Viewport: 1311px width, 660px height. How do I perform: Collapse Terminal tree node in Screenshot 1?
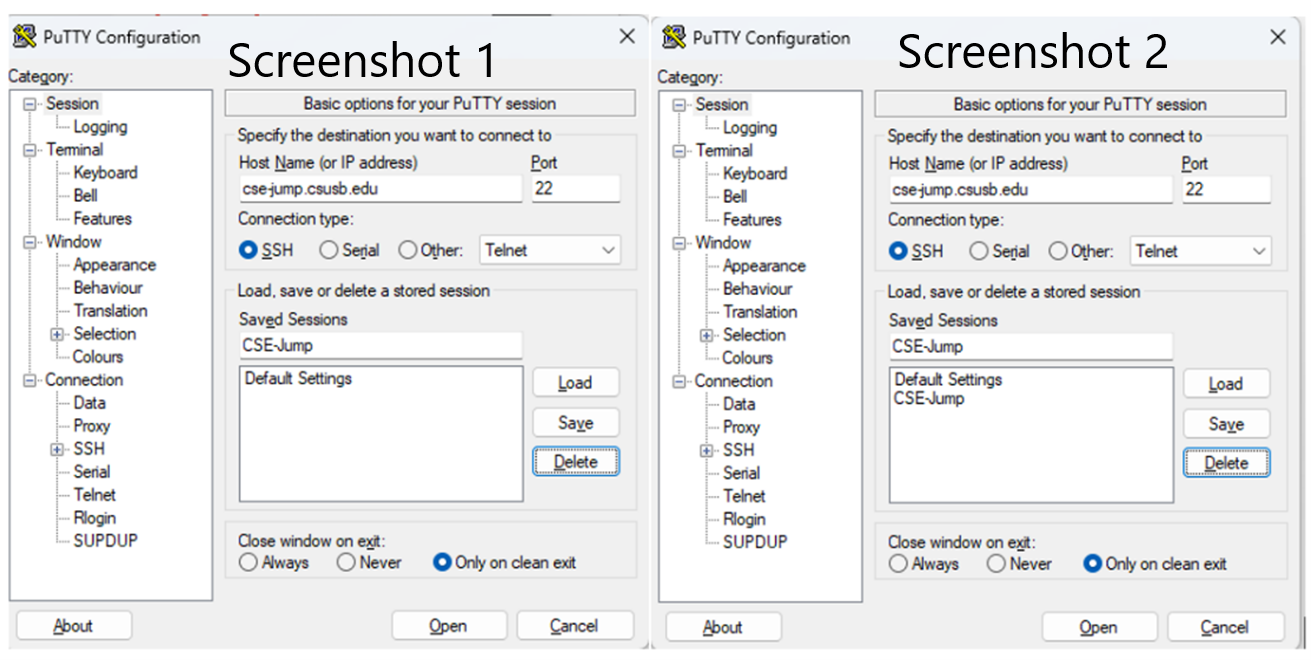click(x=29, y=150)
